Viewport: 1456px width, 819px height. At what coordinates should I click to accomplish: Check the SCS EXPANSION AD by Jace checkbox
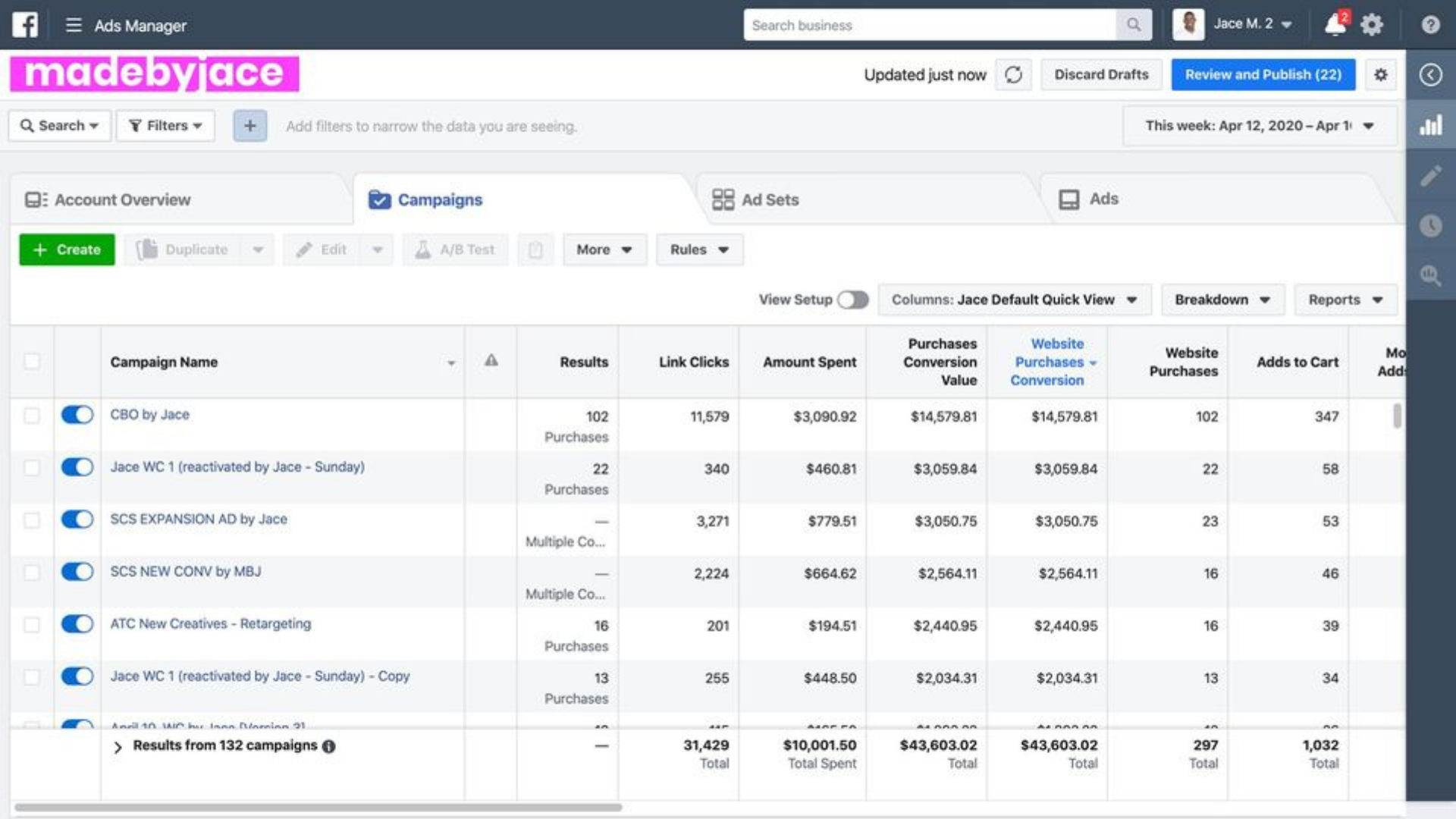[x=32, y=520]
